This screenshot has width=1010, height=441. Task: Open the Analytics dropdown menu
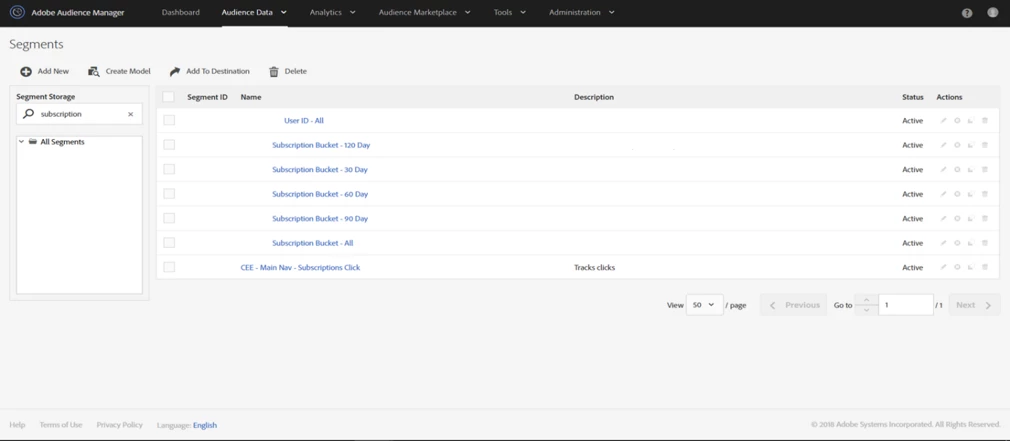tap(332, 12)
